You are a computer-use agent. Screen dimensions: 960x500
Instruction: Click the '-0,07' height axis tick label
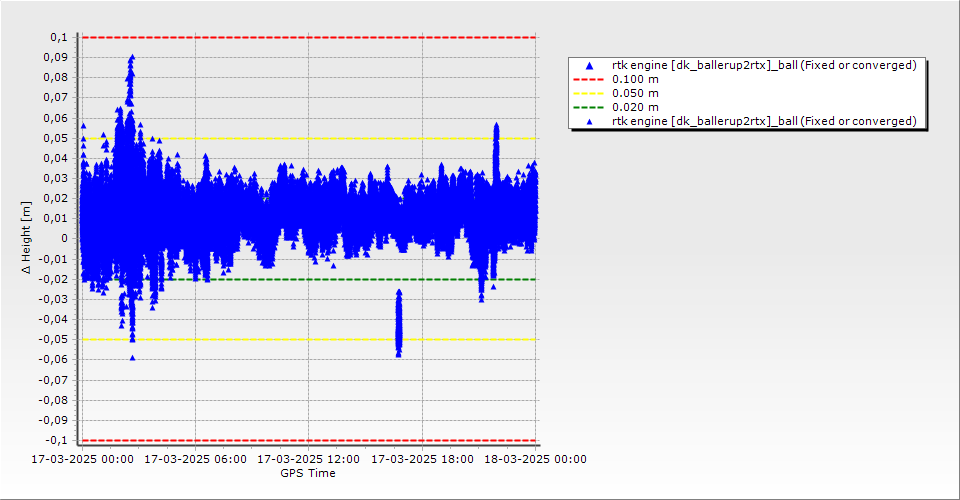[x=54, y=380]
